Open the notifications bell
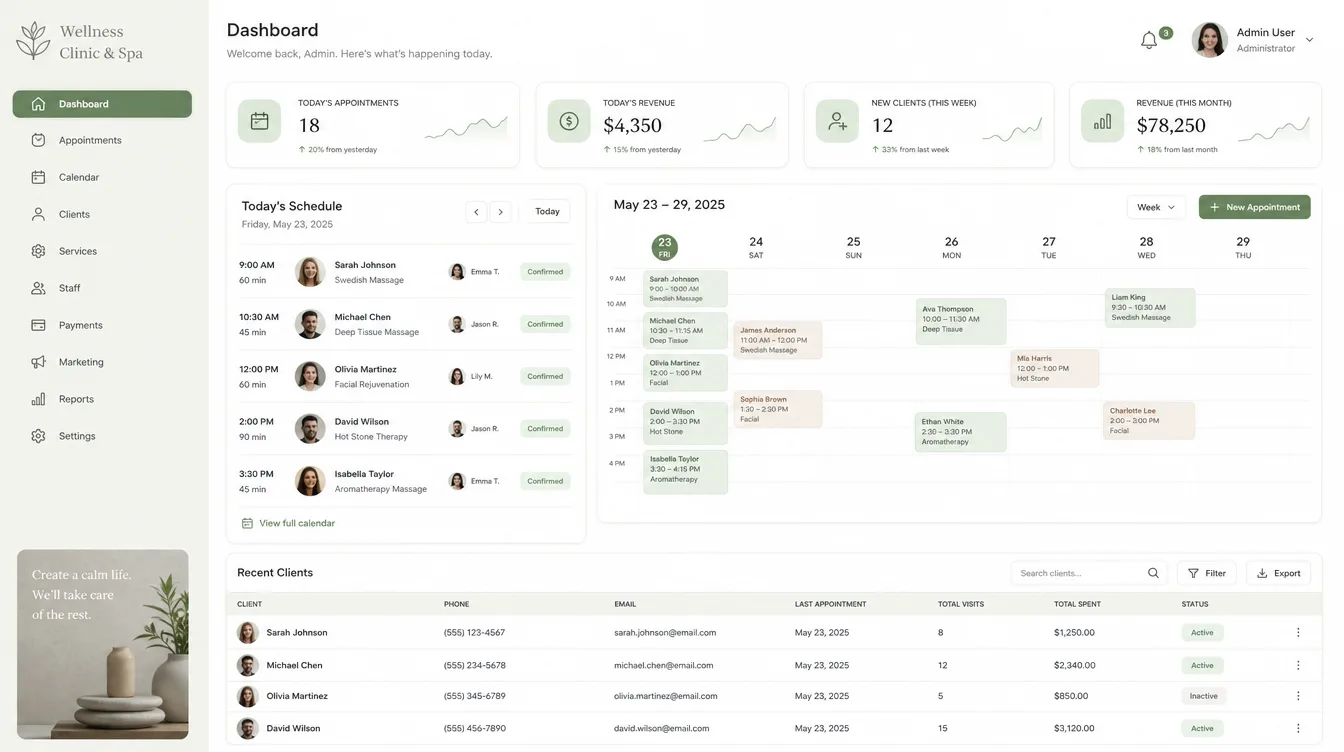Screen dimensions: 1344x752 1149,40
